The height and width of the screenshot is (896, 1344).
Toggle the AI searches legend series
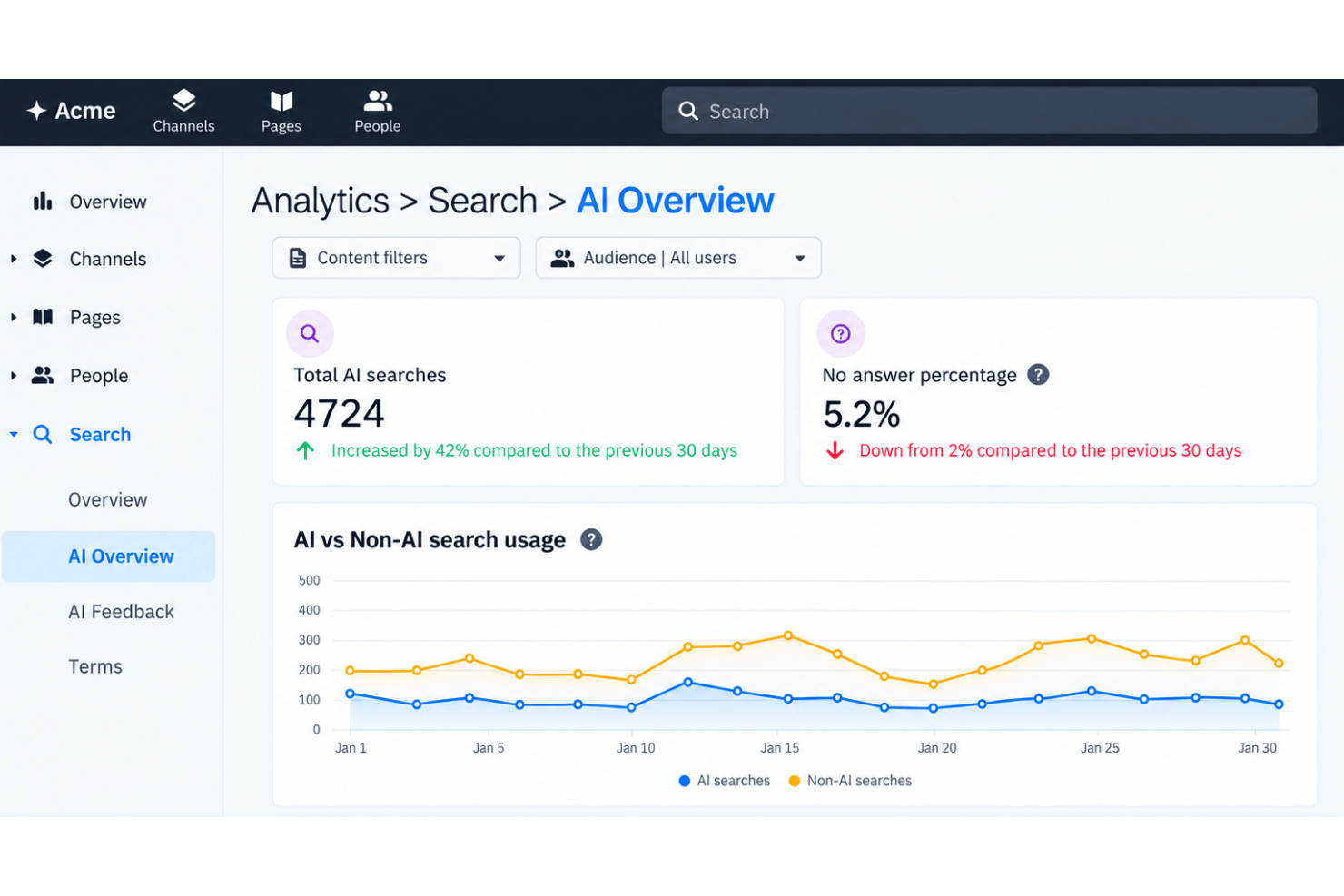click(724, 781)
